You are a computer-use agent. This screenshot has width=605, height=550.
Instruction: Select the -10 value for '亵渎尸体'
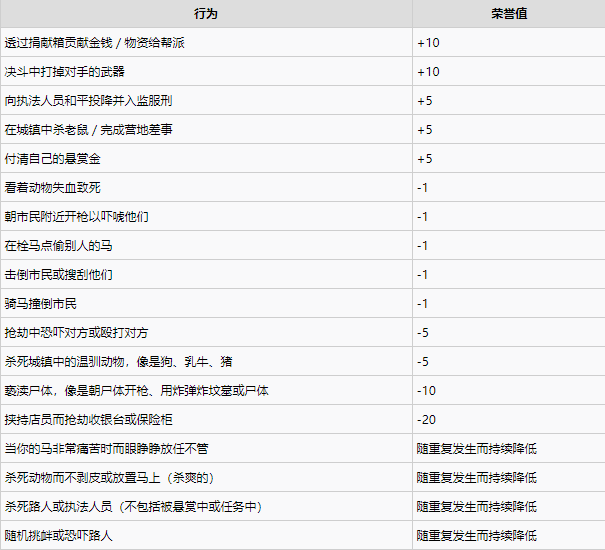click(426, 391)
